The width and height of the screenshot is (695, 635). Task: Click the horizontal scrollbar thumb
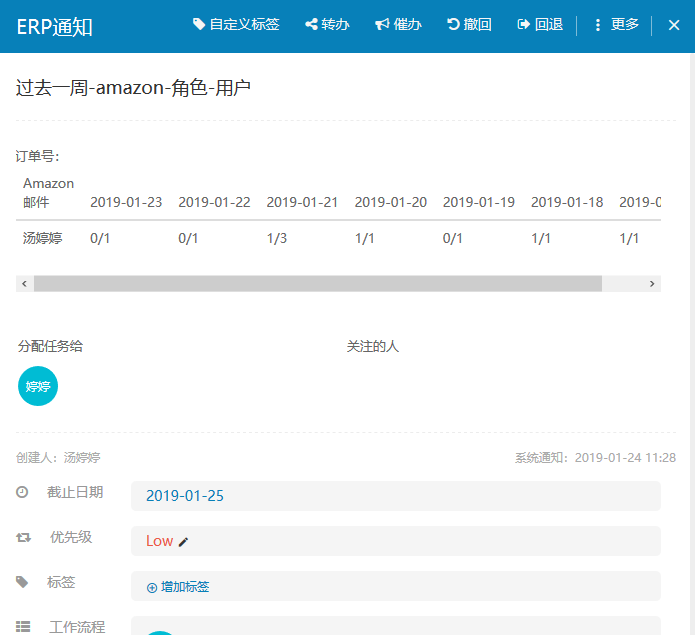coord(318,284)
